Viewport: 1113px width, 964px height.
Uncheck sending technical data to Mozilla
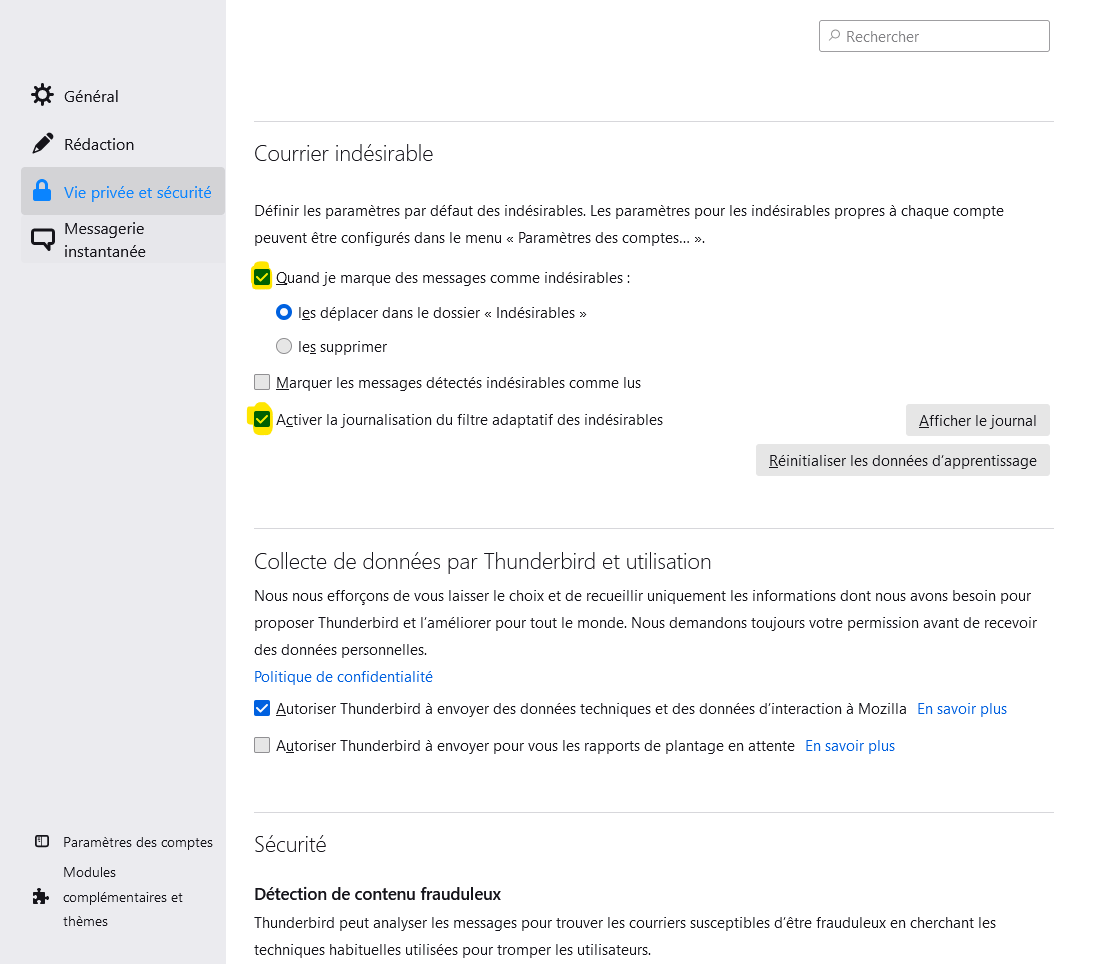(262, 709)
